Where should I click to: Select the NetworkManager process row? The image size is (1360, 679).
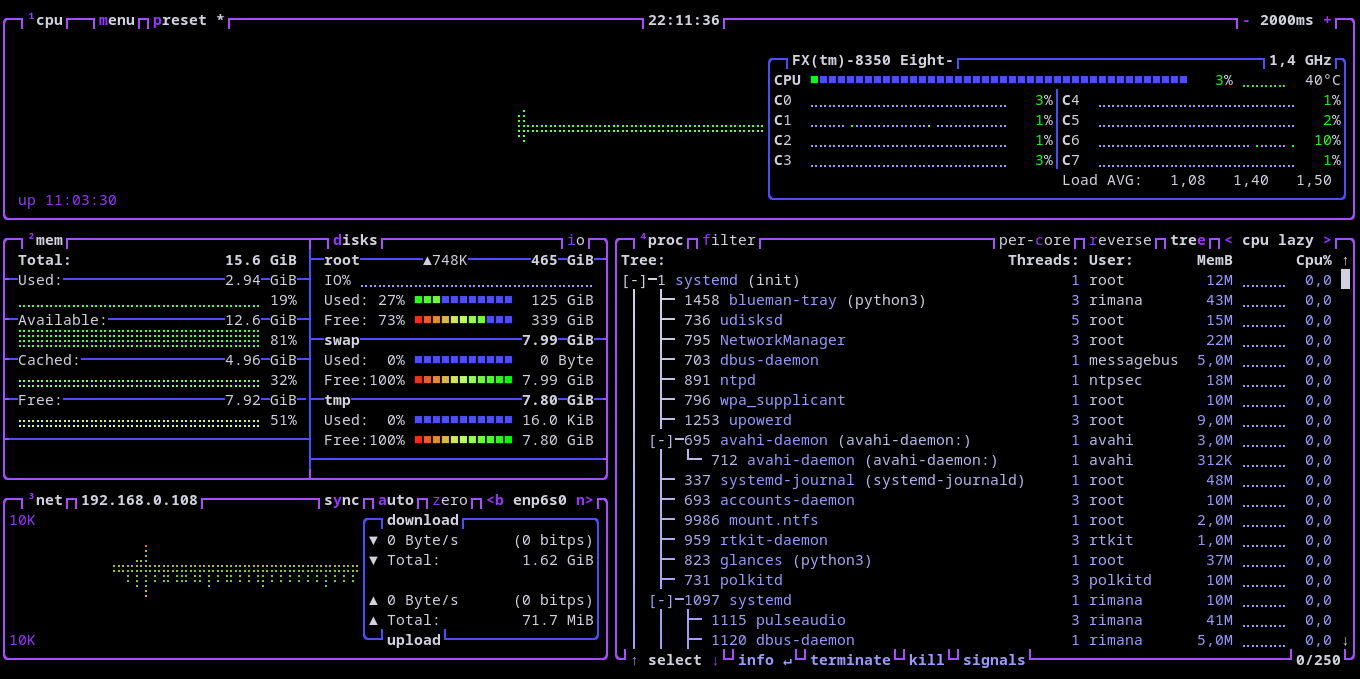[782, 340]
